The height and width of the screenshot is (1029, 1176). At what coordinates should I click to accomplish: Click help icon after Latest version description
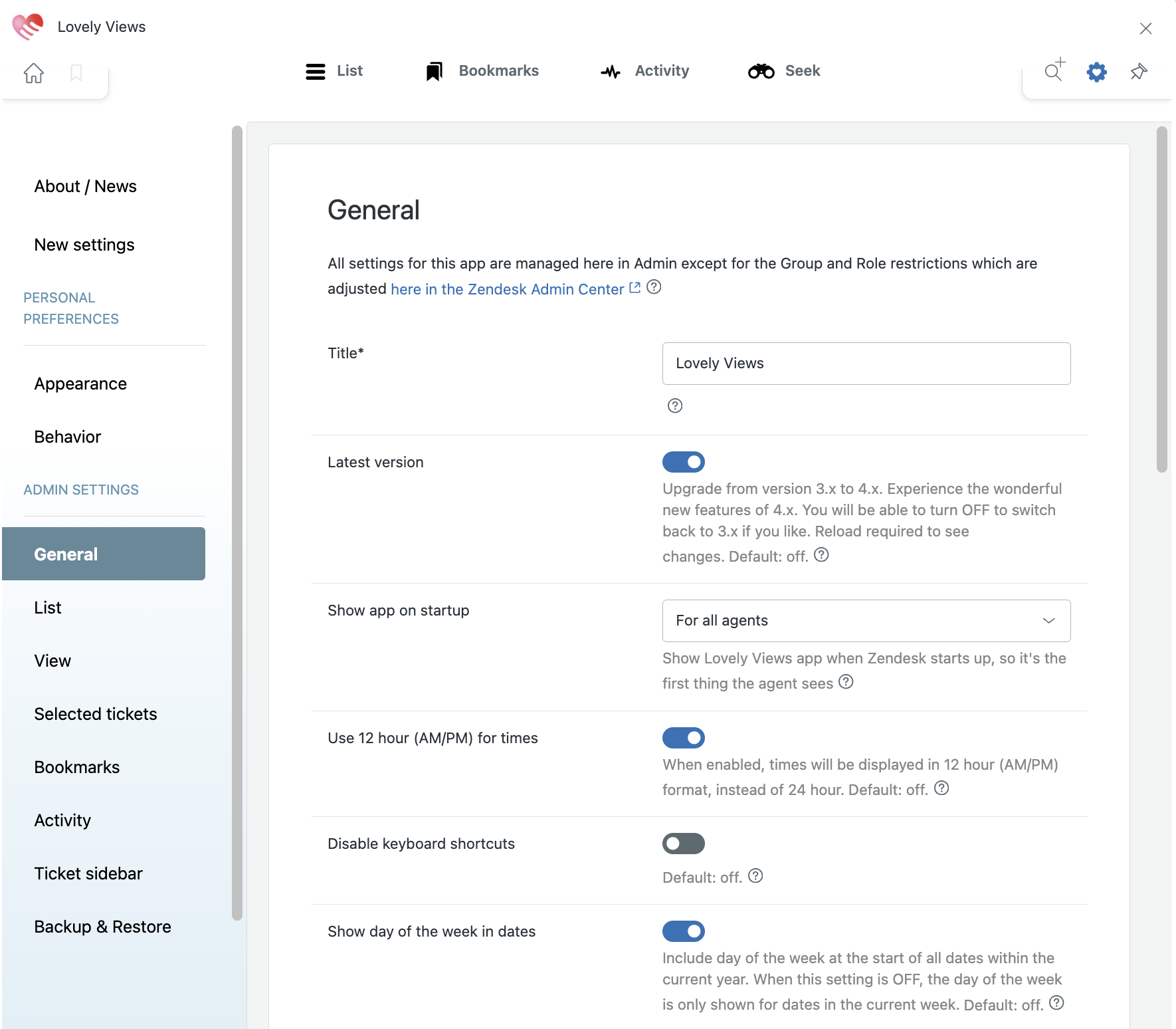click(x=822, y=554)
